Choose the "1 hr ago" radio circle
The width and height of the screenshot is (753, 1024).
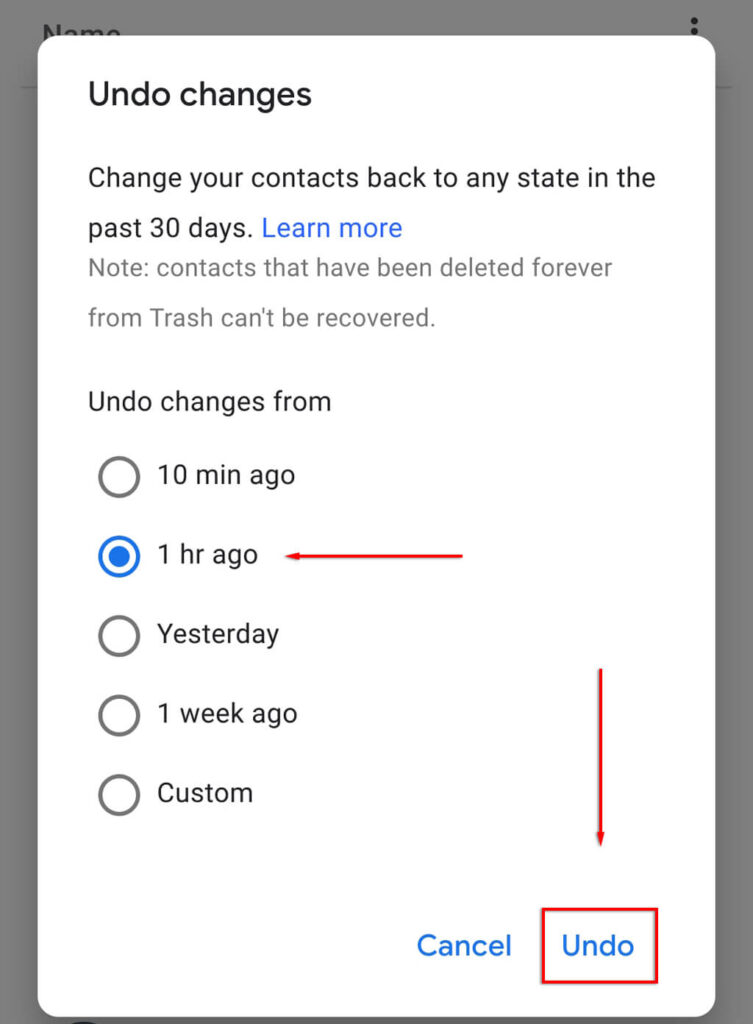tap(119, 556)
